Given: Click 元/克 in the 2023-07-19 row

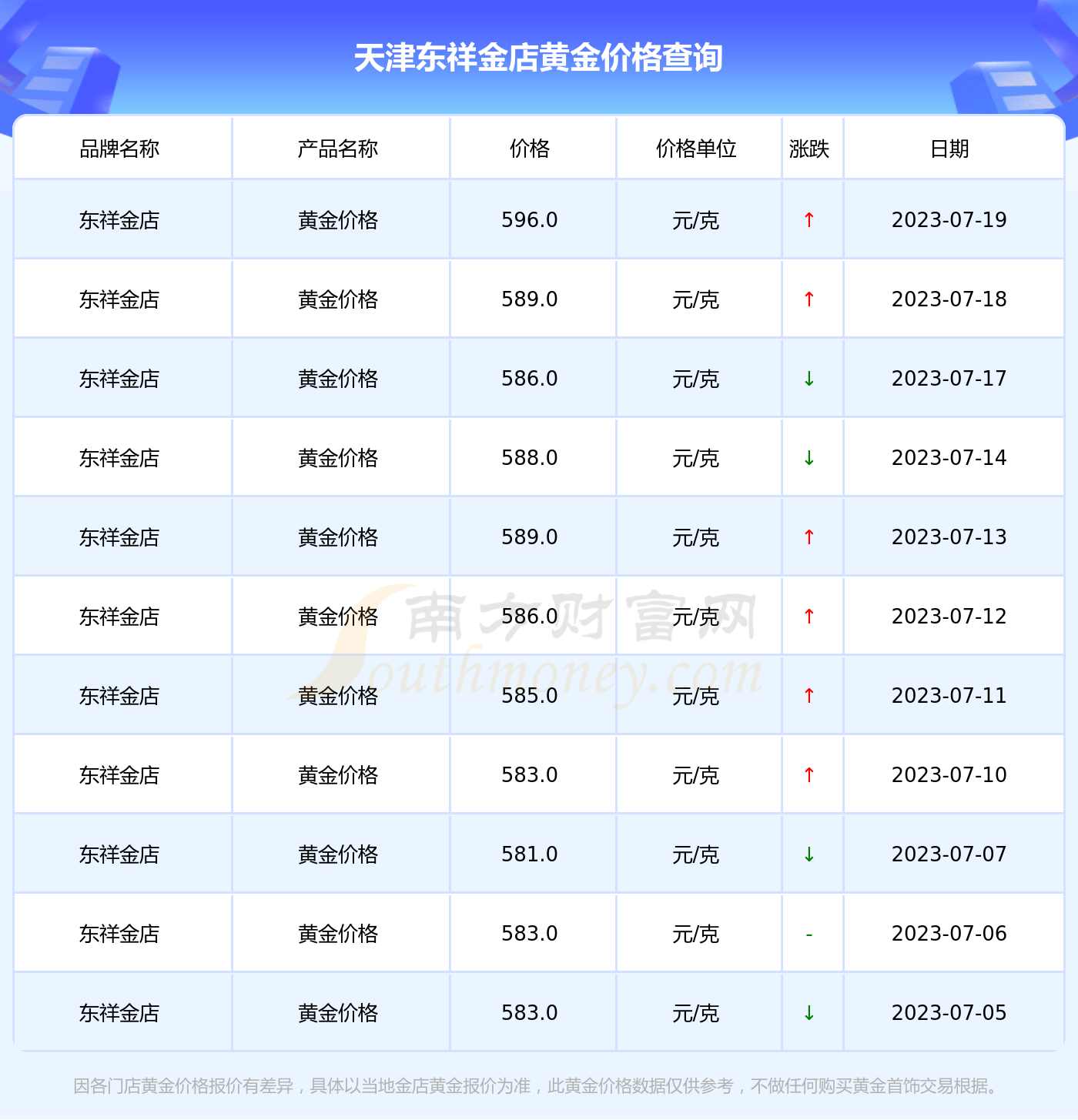Looking at the screenshot, I should pos(696,221).
